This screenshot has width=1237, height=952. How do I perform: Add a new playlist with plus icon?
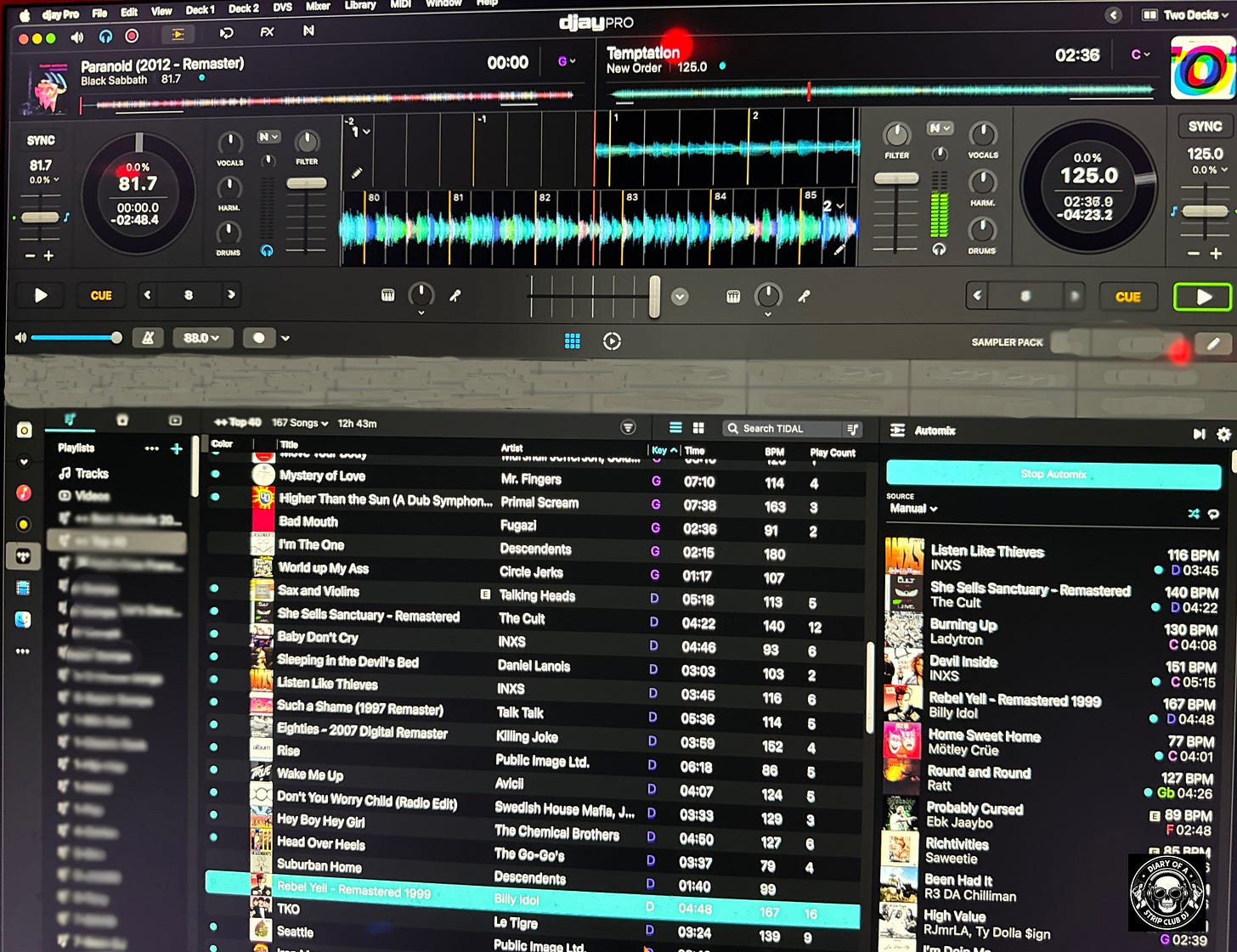177,448
